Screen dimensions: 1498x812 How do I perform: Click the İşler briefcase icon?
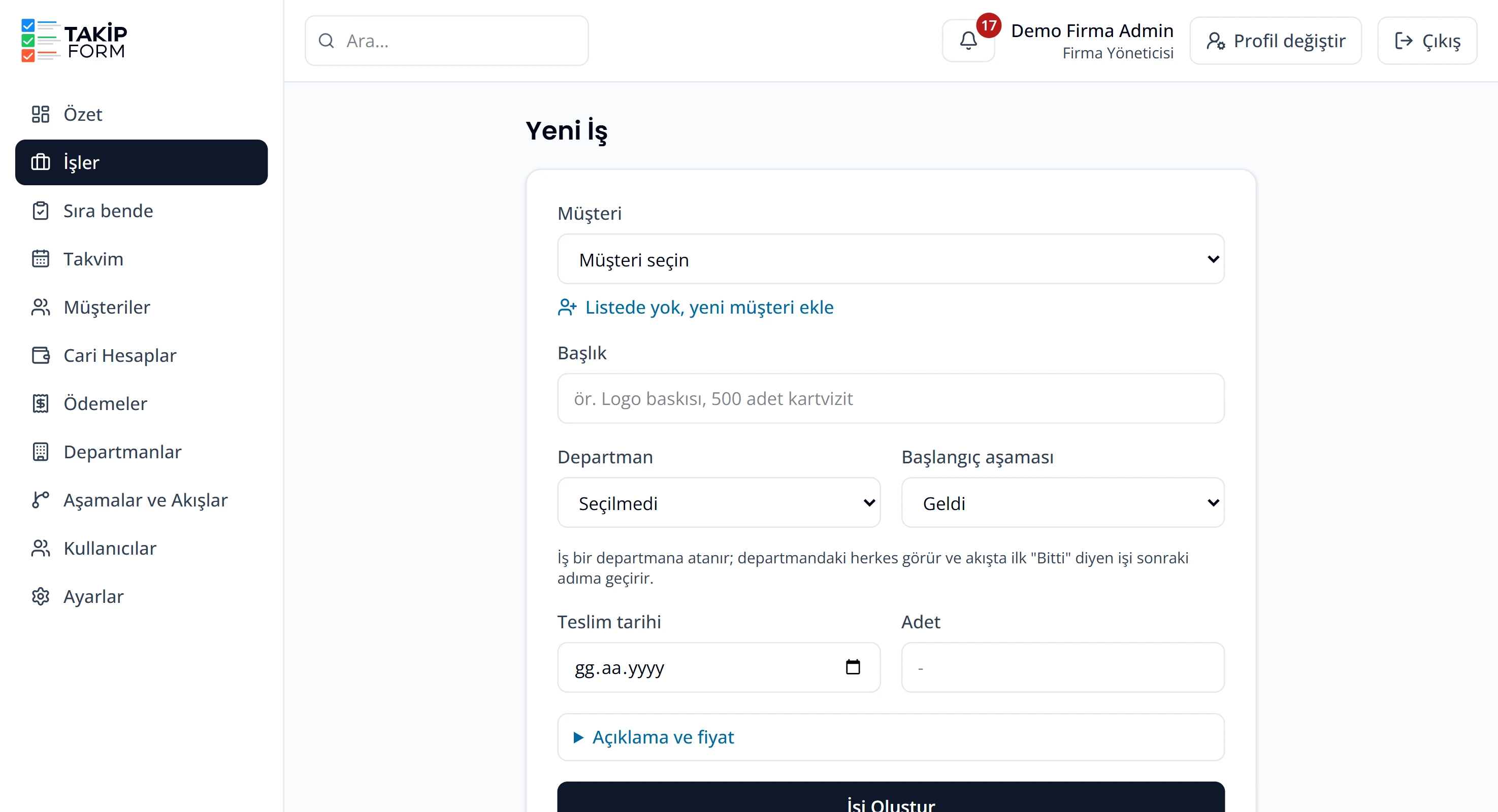[x=40, y=162]
